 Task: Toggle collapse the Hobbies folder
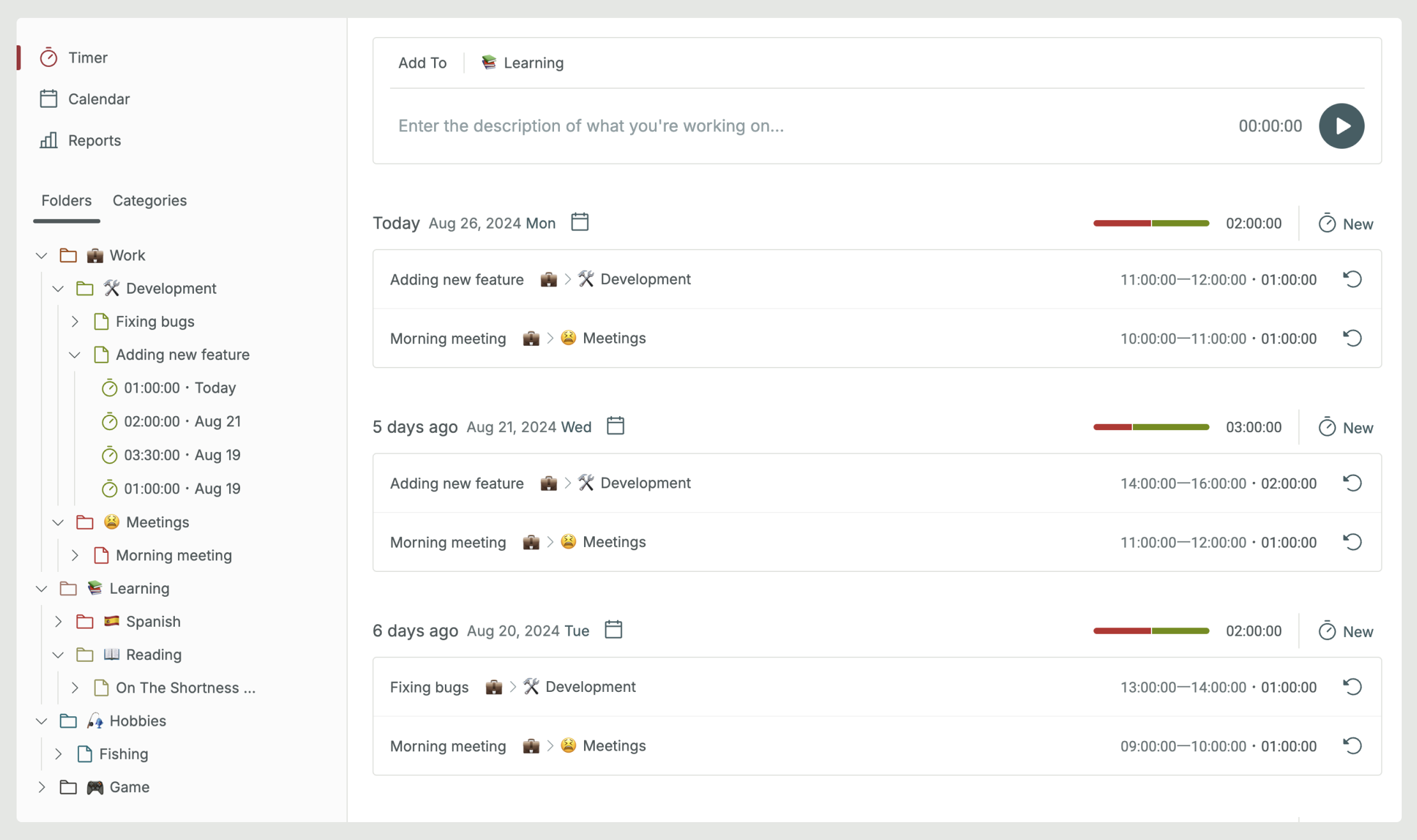(41, 721)
